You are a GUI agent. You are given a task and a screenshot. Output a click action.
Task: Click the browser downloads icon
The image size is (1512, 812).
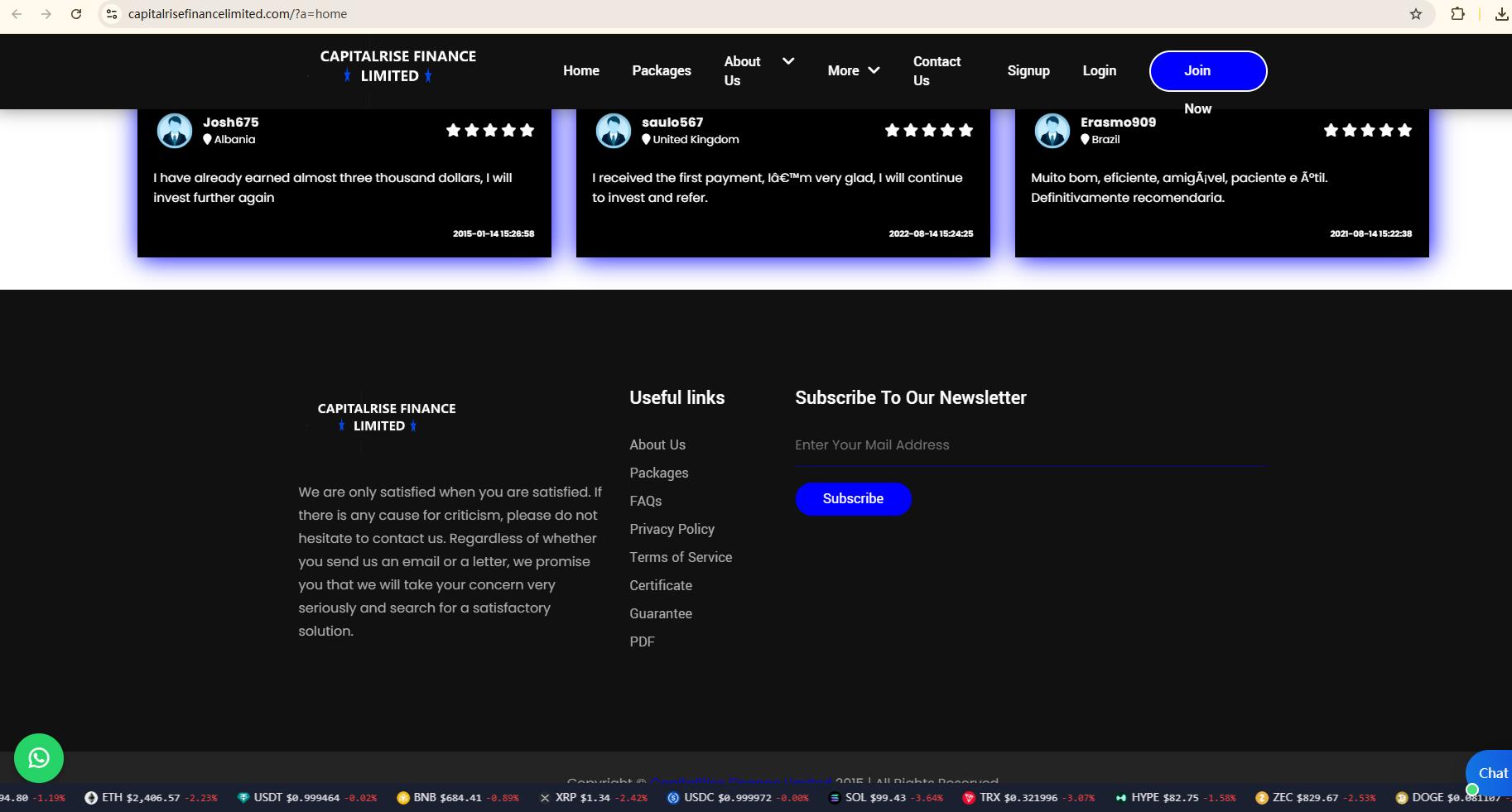(x=1500, y=14)
